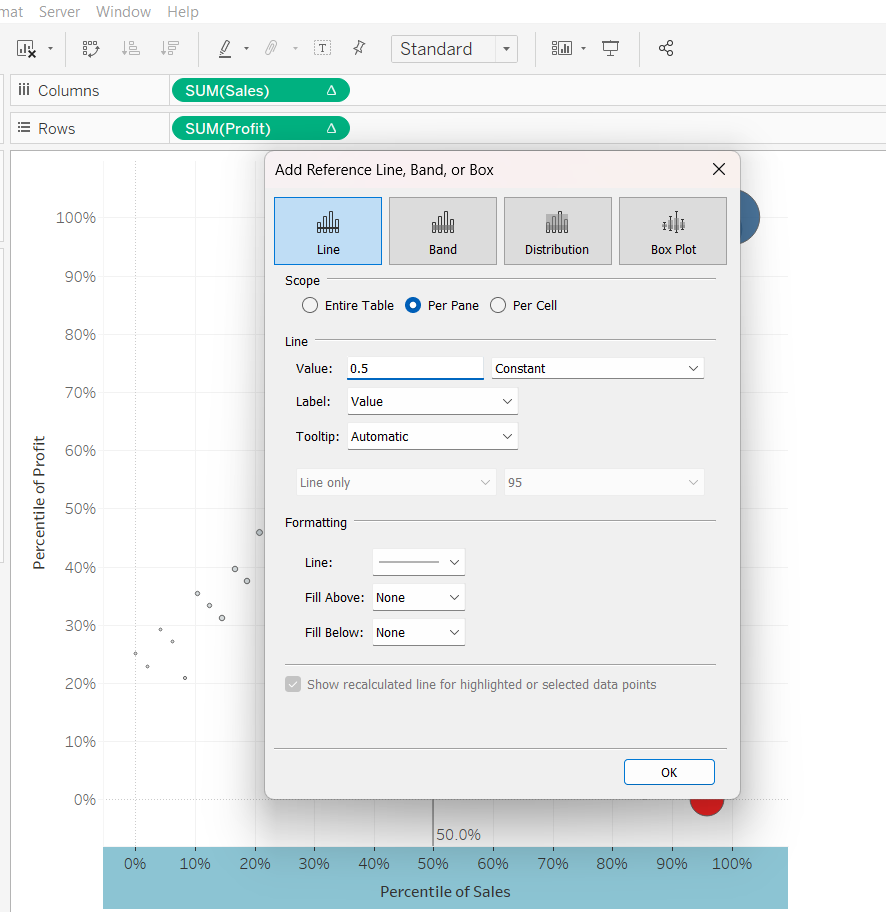Click the Highlight pen toolbar icon
This screenshot has width=886, height=912.
click(x=225, y=48)
